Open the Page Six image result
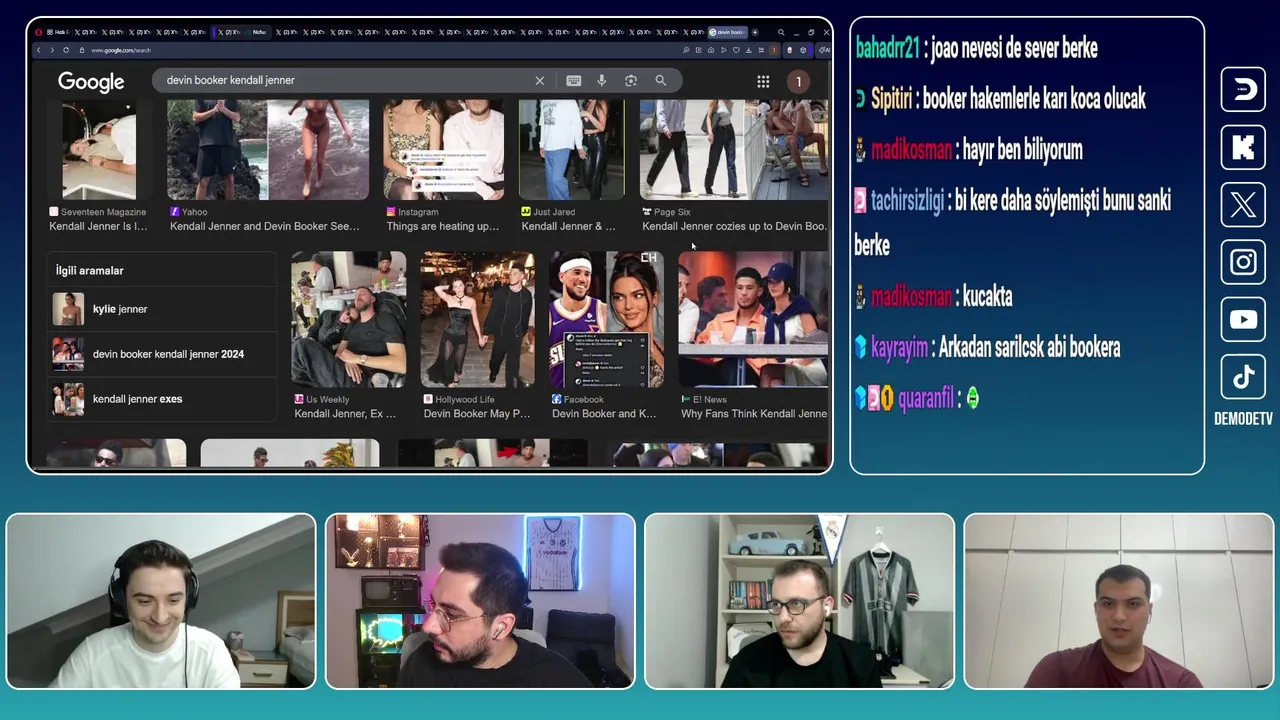Screen dimensions: 1280x720 [733, 150]
